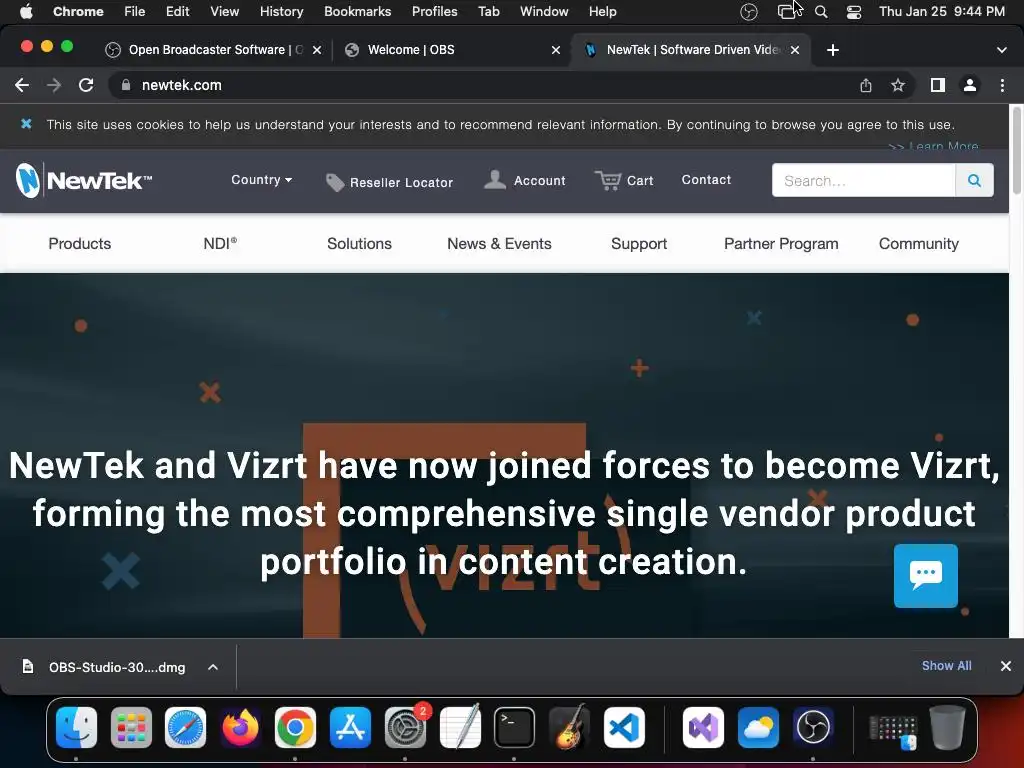The height and width of the screenshot is (768, 1024).
Task: Open Products navigation item
Action: pyautogui.click(x=80, y=244)
